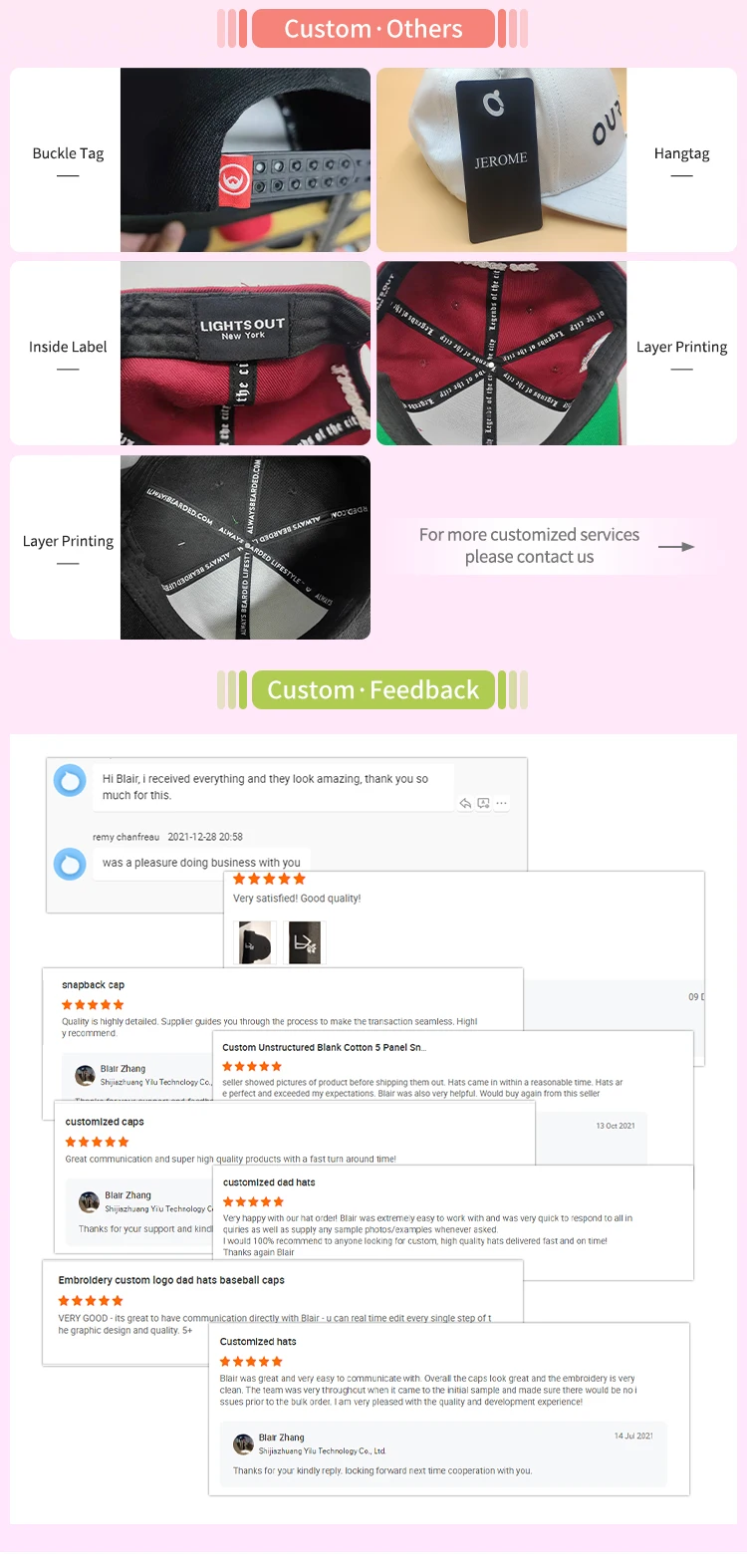This screenshot has height=1568, width=747.
Task: Open the three-dots more options icon in chat
Action: (502, 803)
